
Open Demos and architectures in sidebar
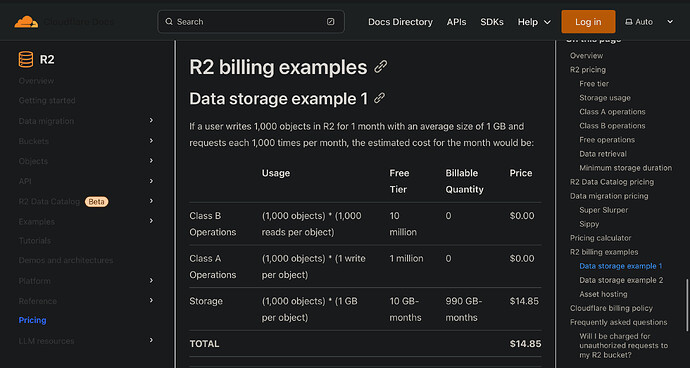(66, 260)
